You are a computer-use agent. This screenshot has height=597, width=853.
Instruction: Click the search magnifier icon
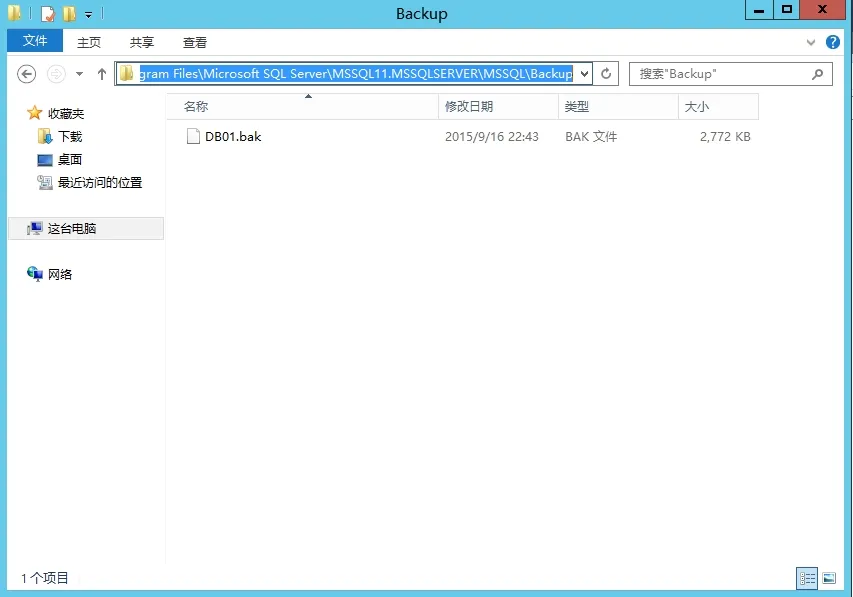pos(817,74)
